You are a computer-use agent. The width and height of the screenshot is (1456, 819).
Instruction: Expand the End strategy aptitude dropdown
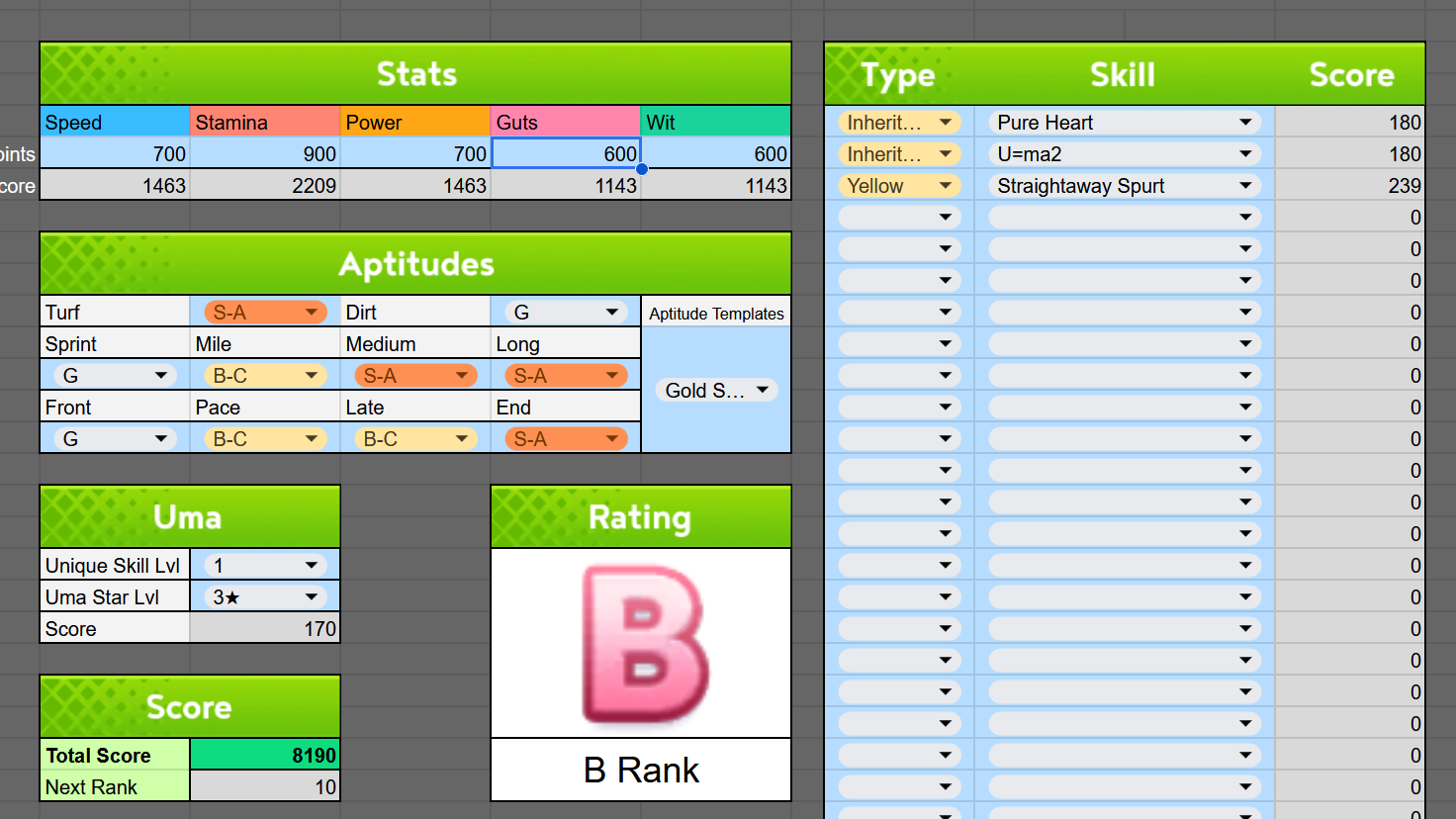566,439
